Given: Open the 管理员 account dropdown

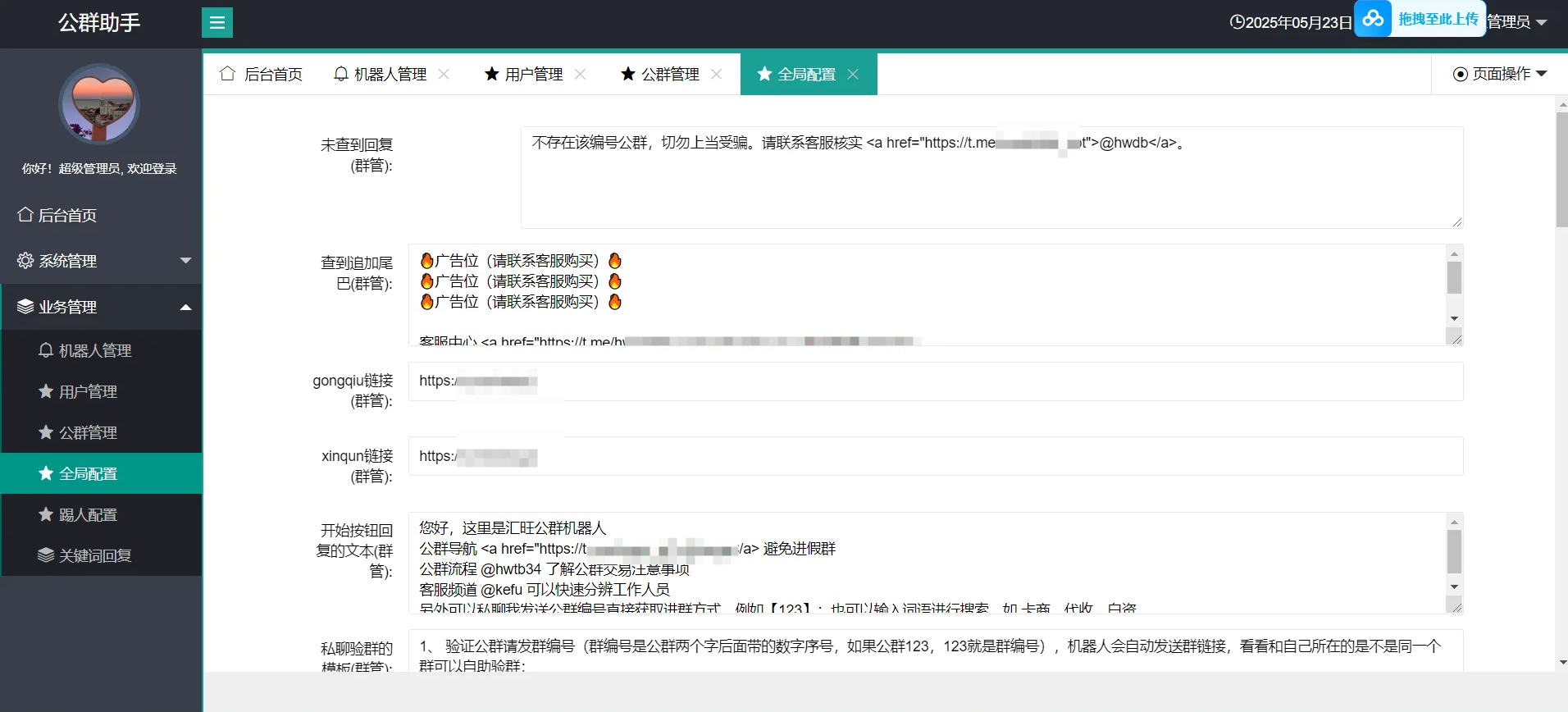Looking at the screenshot, I should 1517,22.
